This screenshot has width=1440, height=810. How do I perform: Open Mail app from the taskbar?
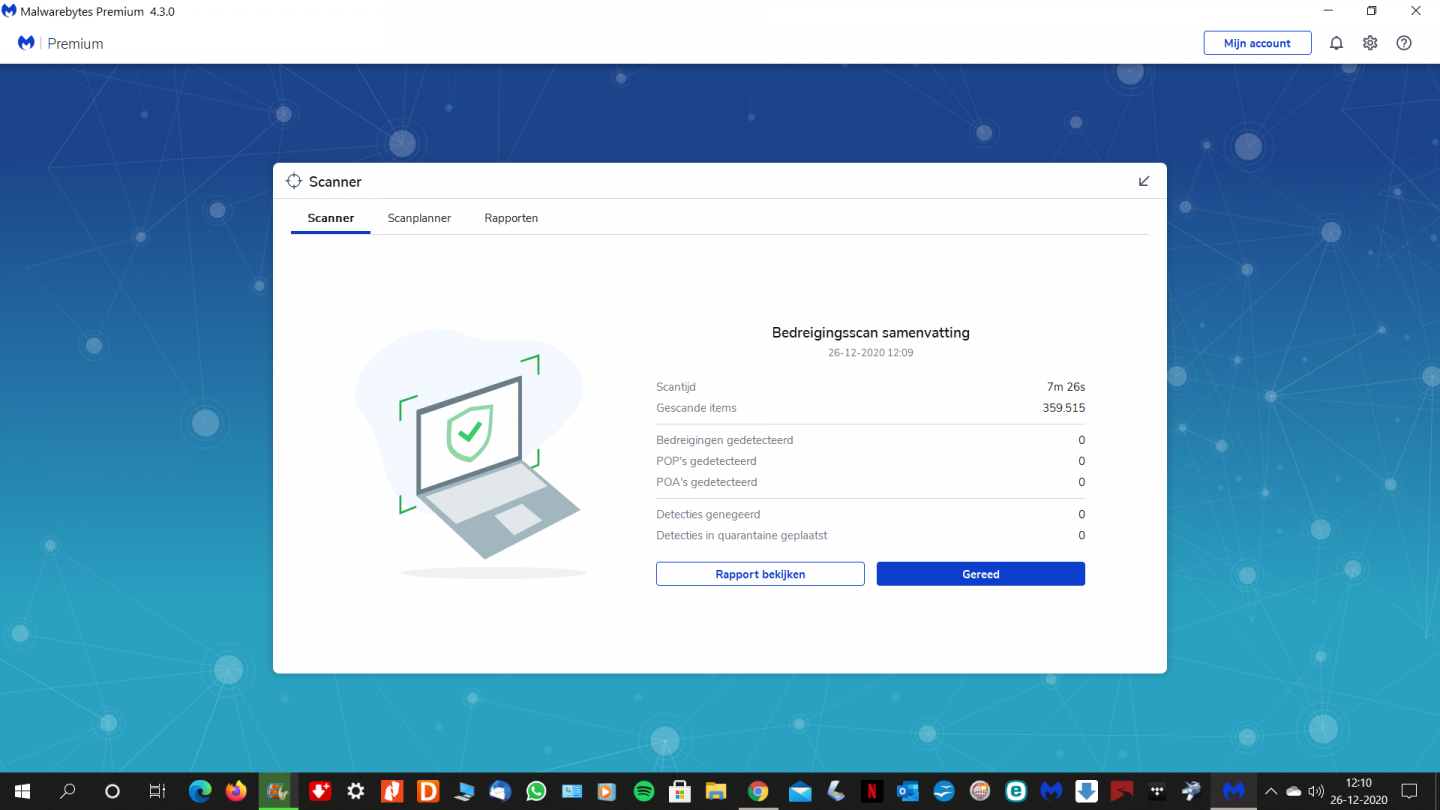point(799,791)
